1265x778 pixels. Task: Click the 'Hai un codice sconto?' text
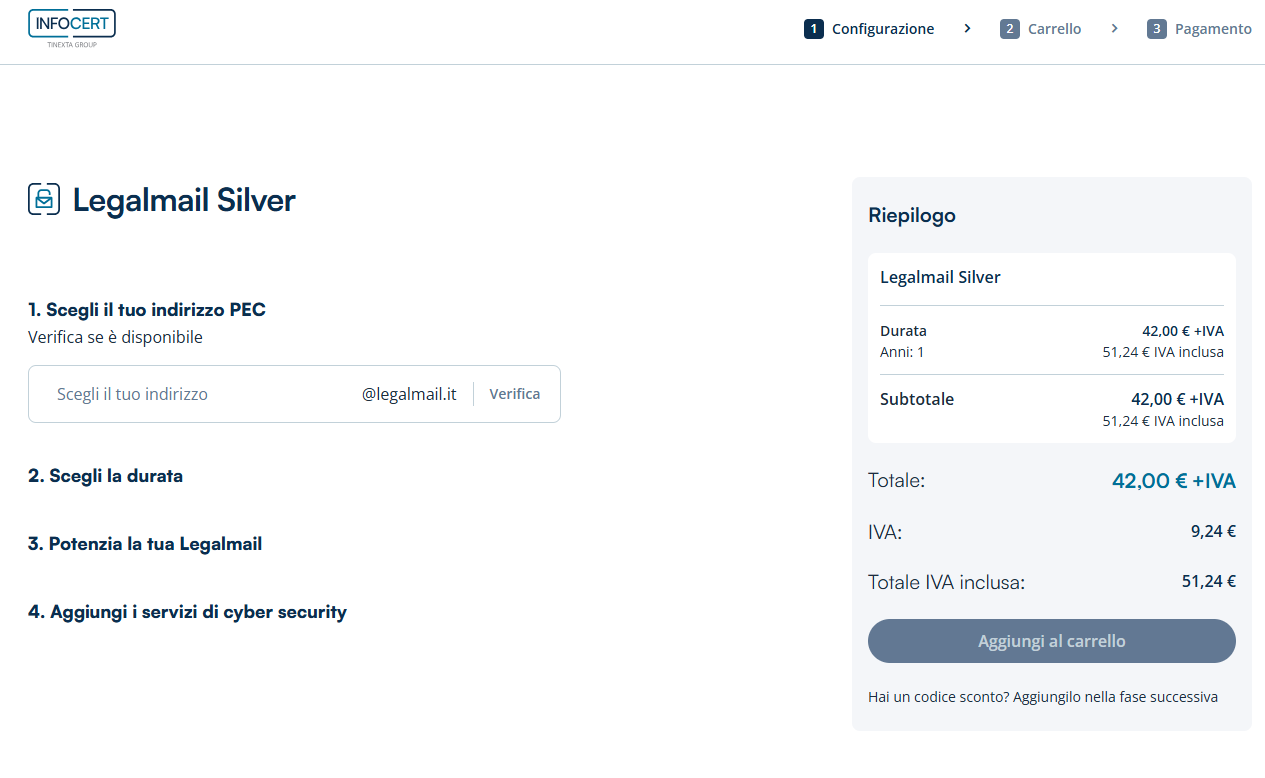click(1042, 697)
